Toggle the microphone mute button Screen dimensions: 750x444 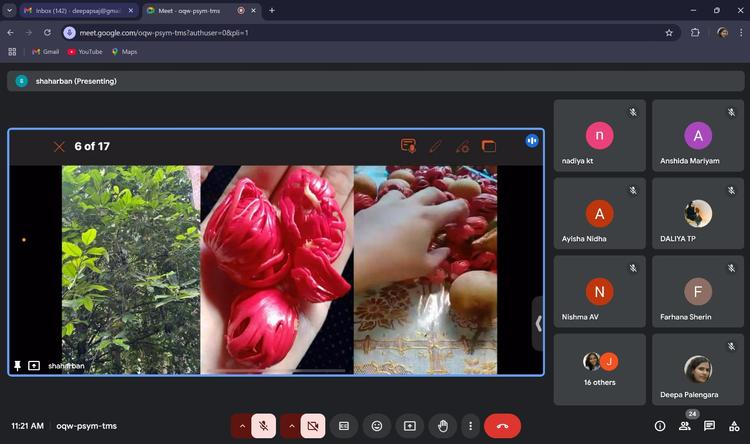264,426
